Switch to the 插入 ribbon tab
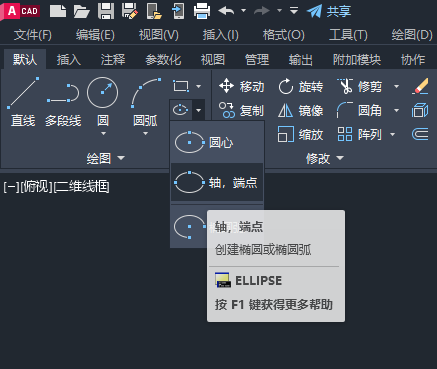Viewport: 437px width, 369px height. 69,60
